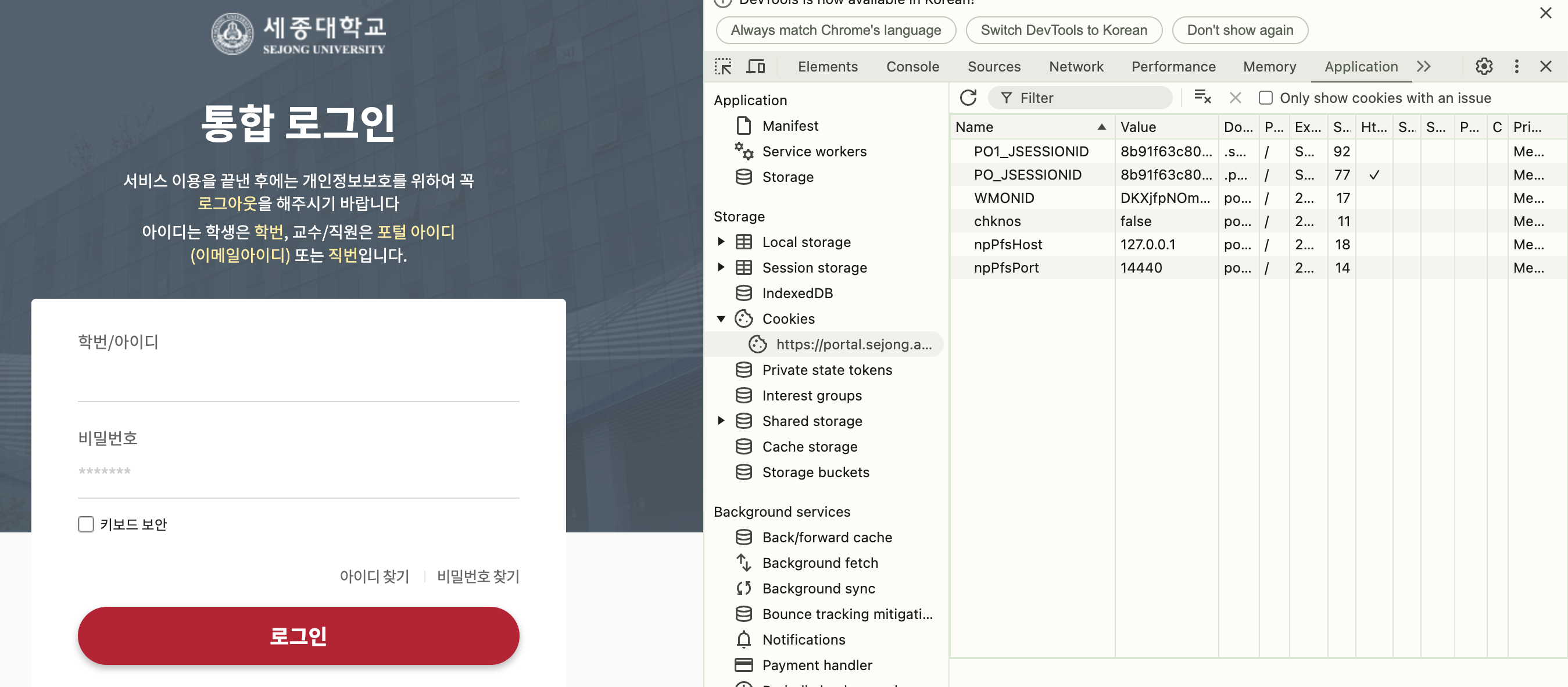Collapse the Cookies tree section
The image size is (1568, 687).
pos(721,319)
